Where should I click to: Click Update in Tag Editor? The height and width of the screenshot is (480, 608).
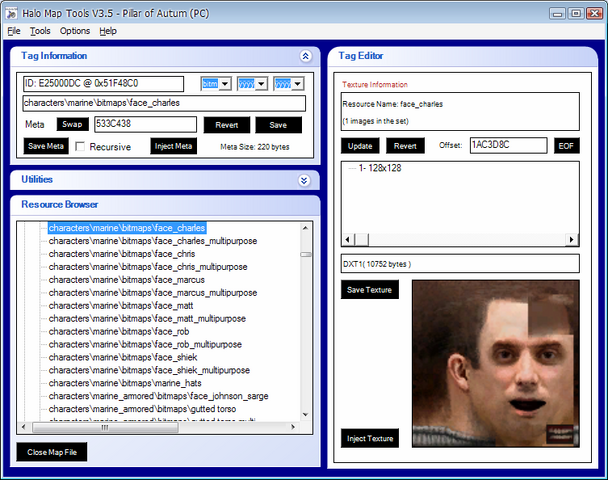(360, 146)
